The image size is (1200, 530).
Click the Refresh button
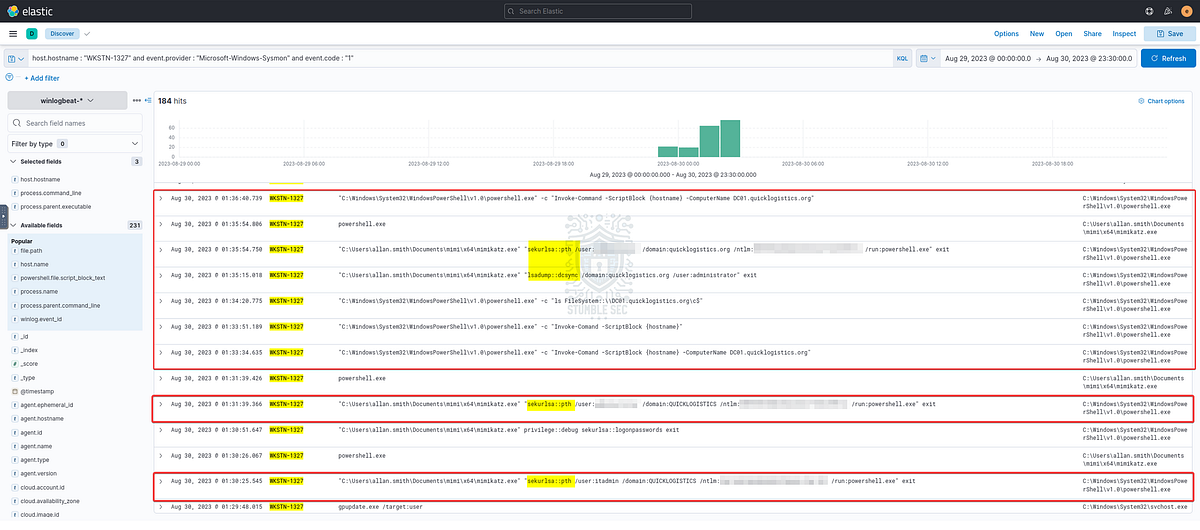click(x=1168, y=59)
